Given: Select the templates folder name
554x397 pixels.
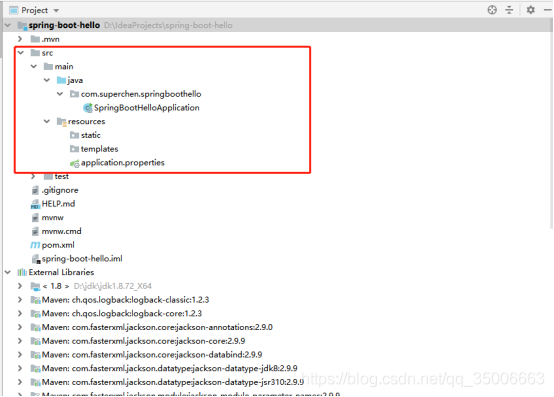Looking at the screenshot, I should tap(99, 149).
